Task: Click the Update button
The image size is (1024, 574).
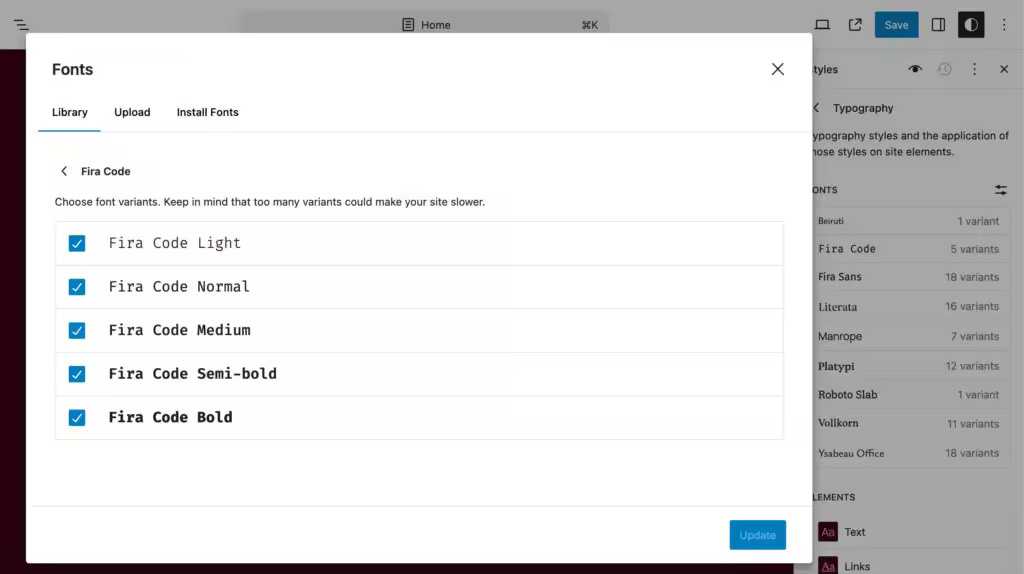Action: [758, 535]
